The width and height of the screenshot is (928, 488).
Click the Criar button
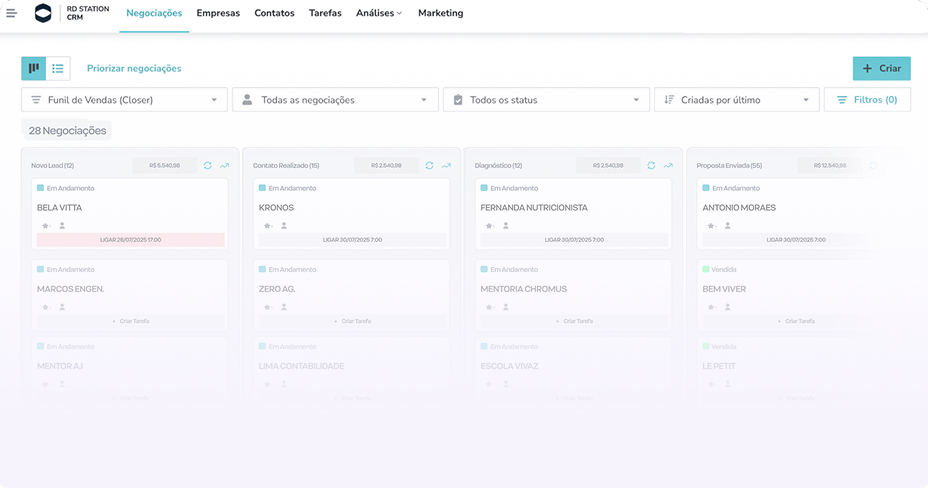pos(881,68)
